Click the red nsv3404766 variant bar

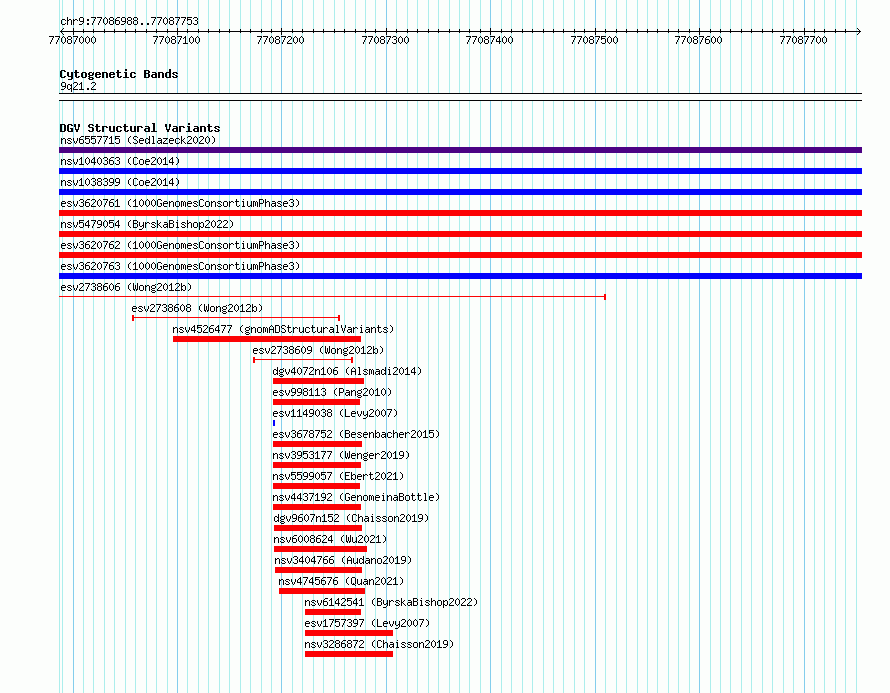318,570
